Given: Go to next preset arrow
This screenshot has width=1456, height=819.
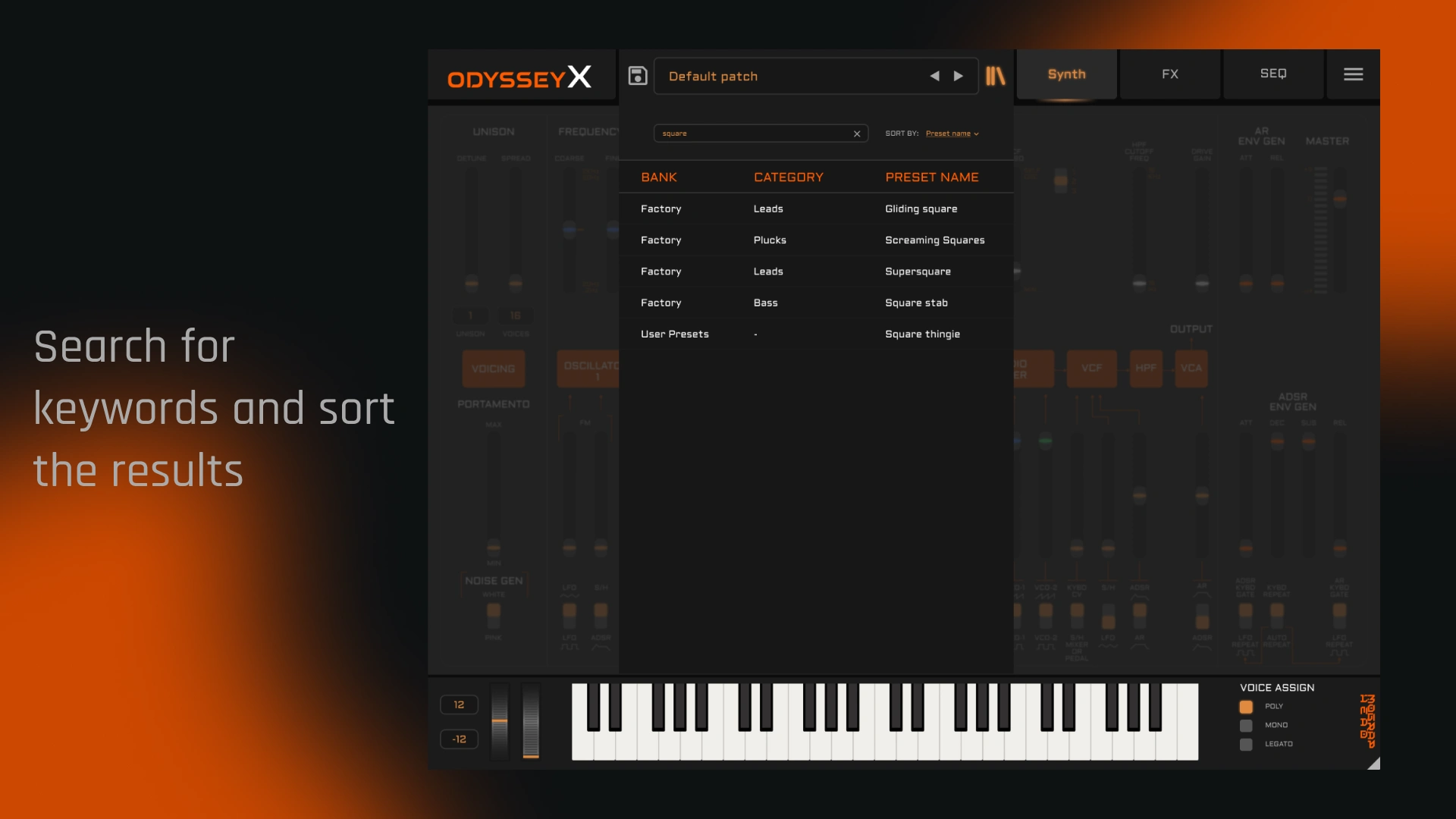Looking at the screenshot, I should click(x=959, y=76).
